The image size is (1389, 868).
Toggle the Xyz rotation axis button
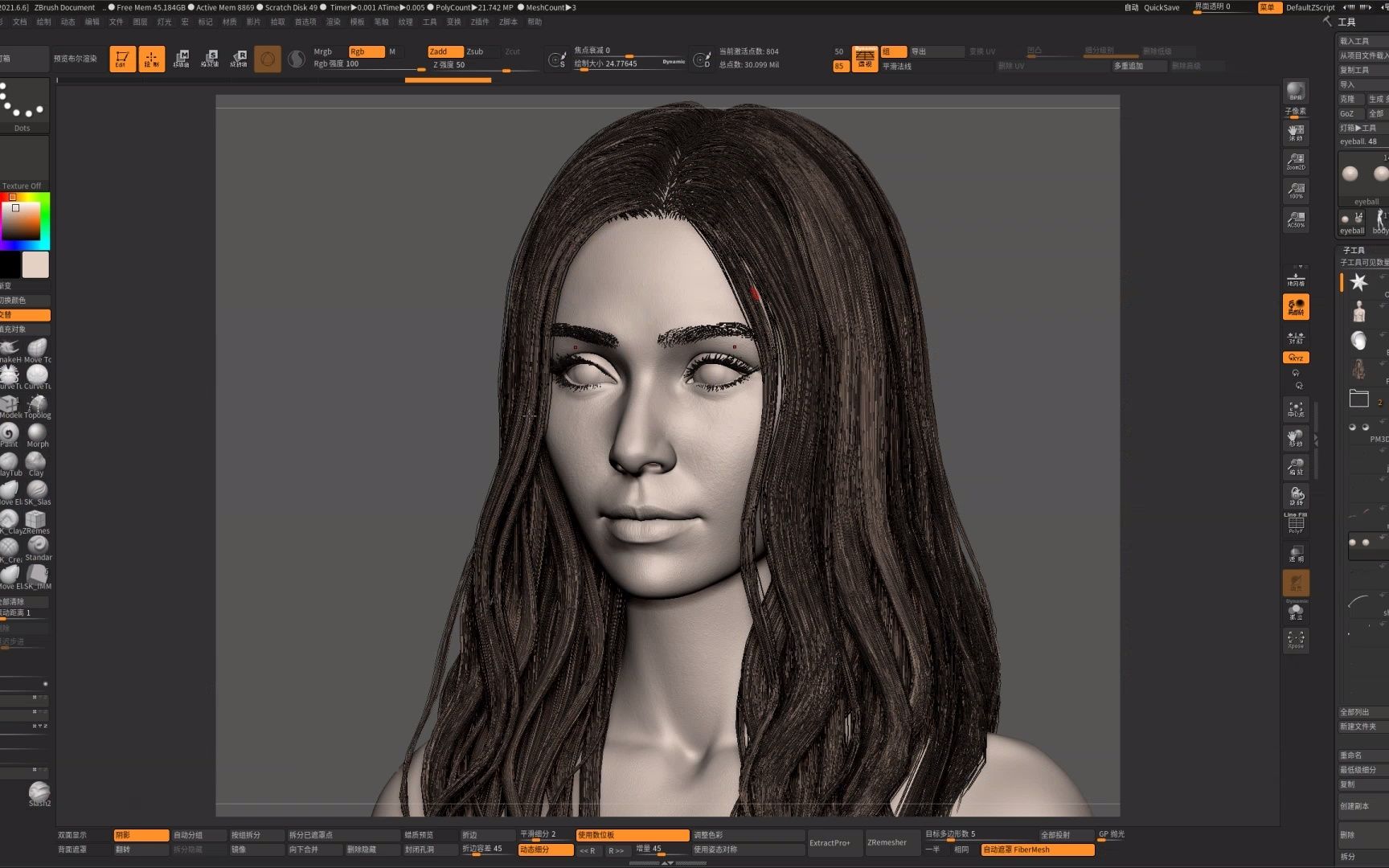coord(1296,358)
